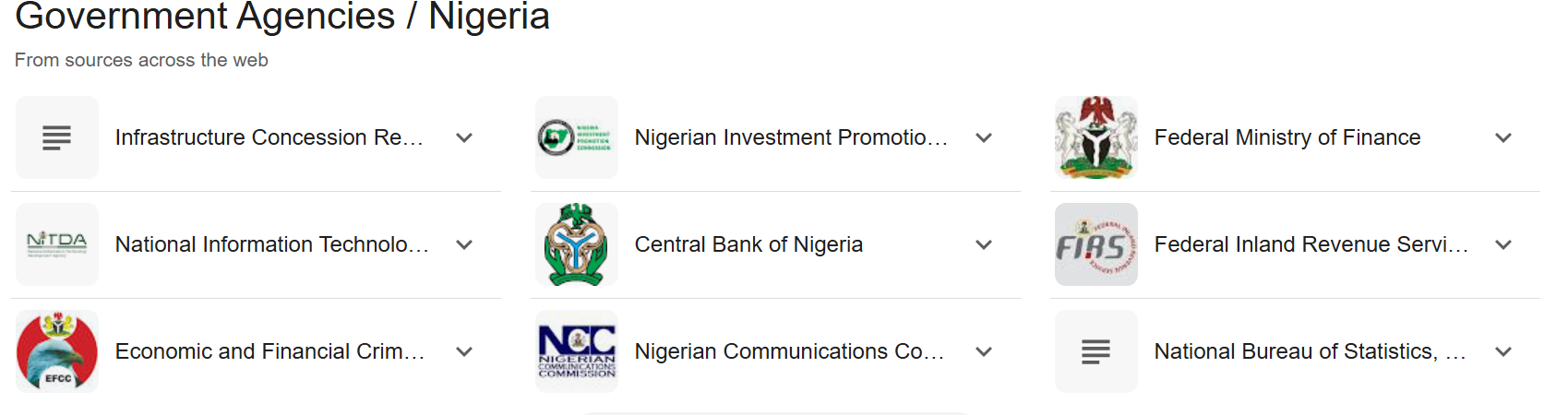
Task: Click the EFCC eagle logo icon
Action: (57, 351)
